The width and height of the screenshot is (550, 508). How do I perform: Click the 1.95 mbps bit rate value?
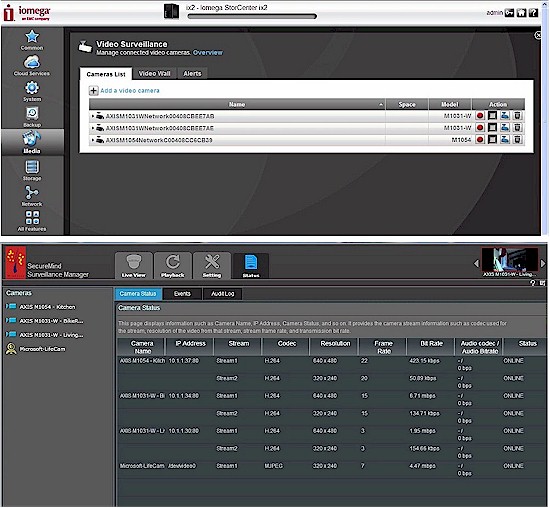(x=422, y=431)
